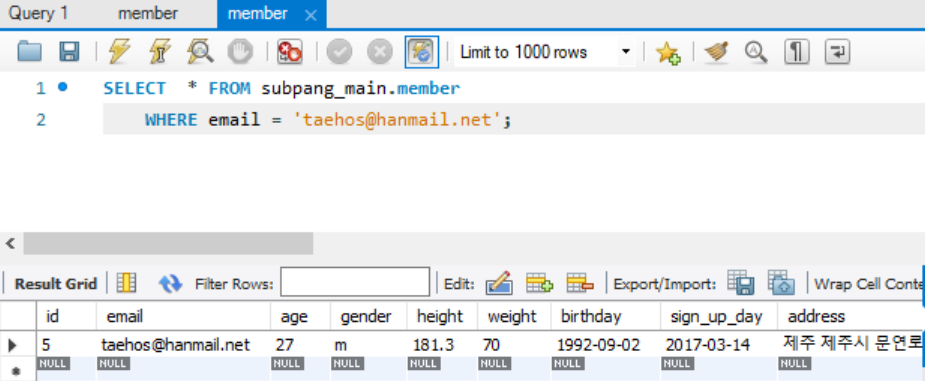Execute statement under cursor icon
Screen dimensions: 925x381
click(159, 52)
